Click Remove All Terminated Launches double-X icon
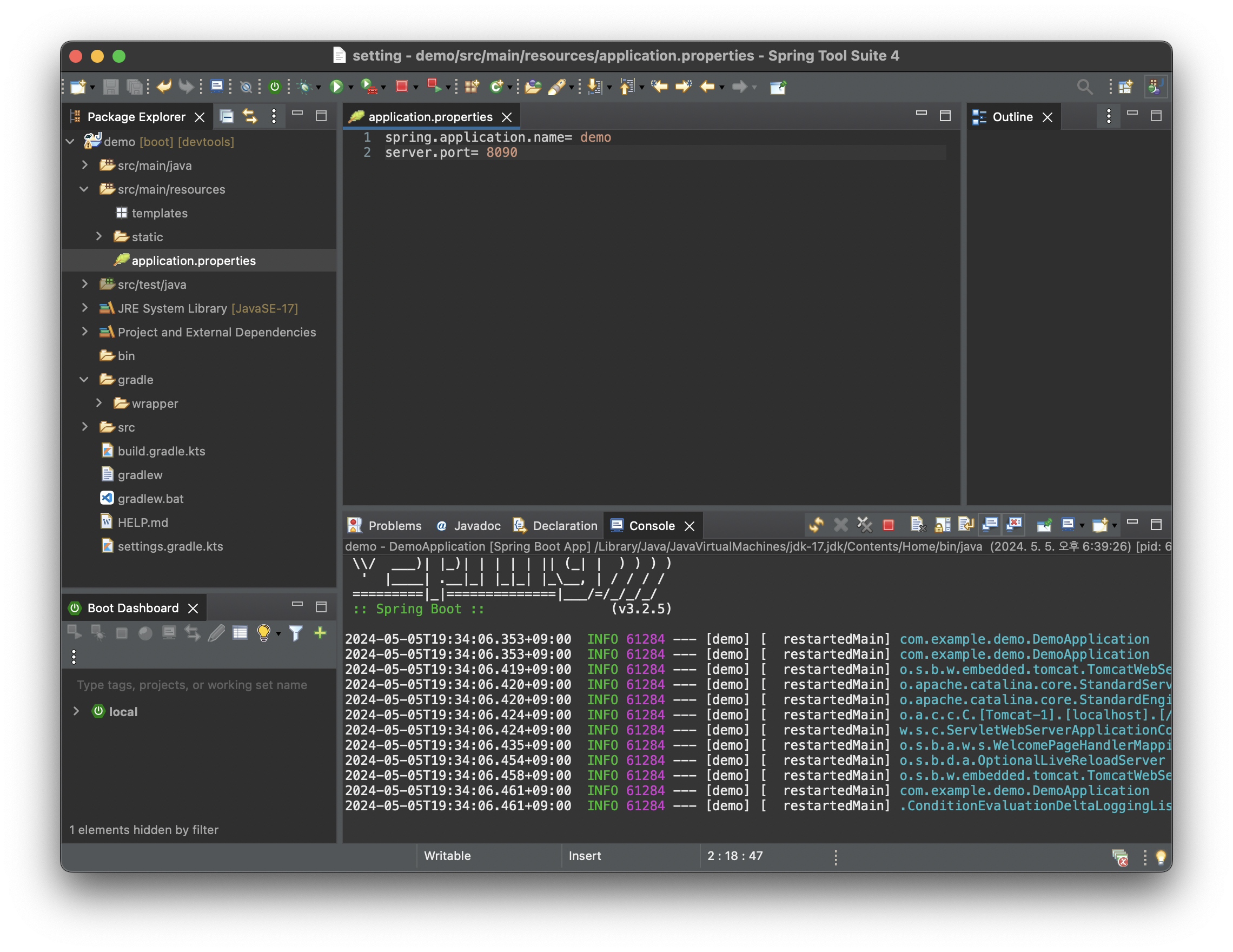This screenshot has height=952, width=1233. coord(864,525)
